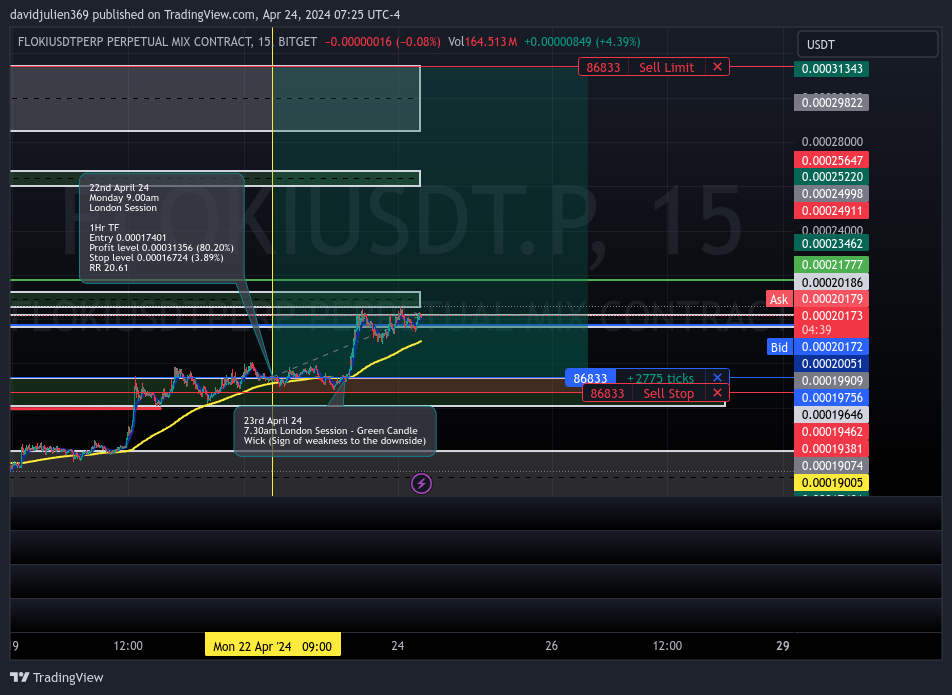
Task: Click the 12:00 label between 26 and 29
Action: 667,646
